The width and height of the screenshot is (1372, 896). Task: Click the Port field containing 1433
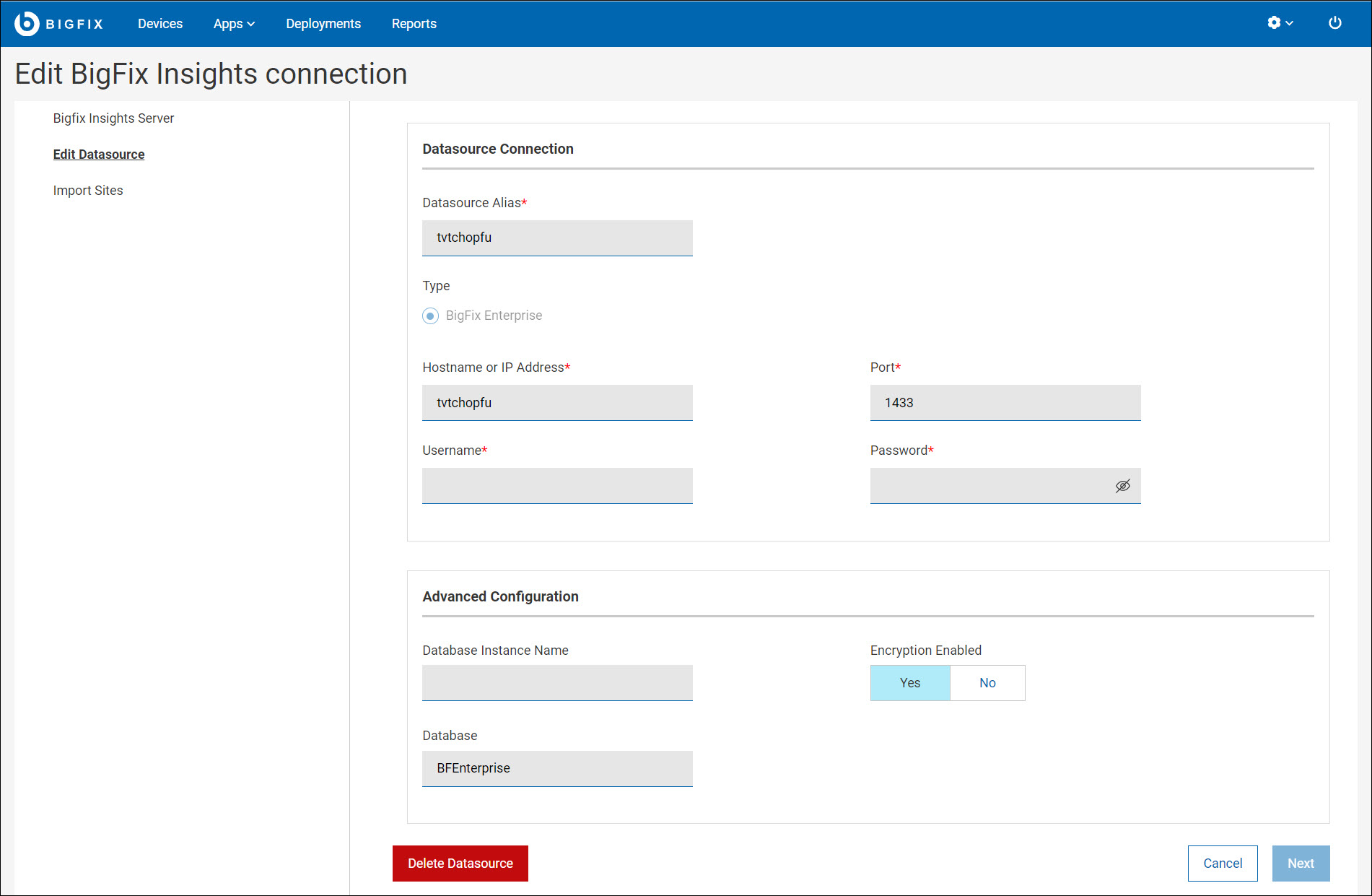pos(1005,403)
